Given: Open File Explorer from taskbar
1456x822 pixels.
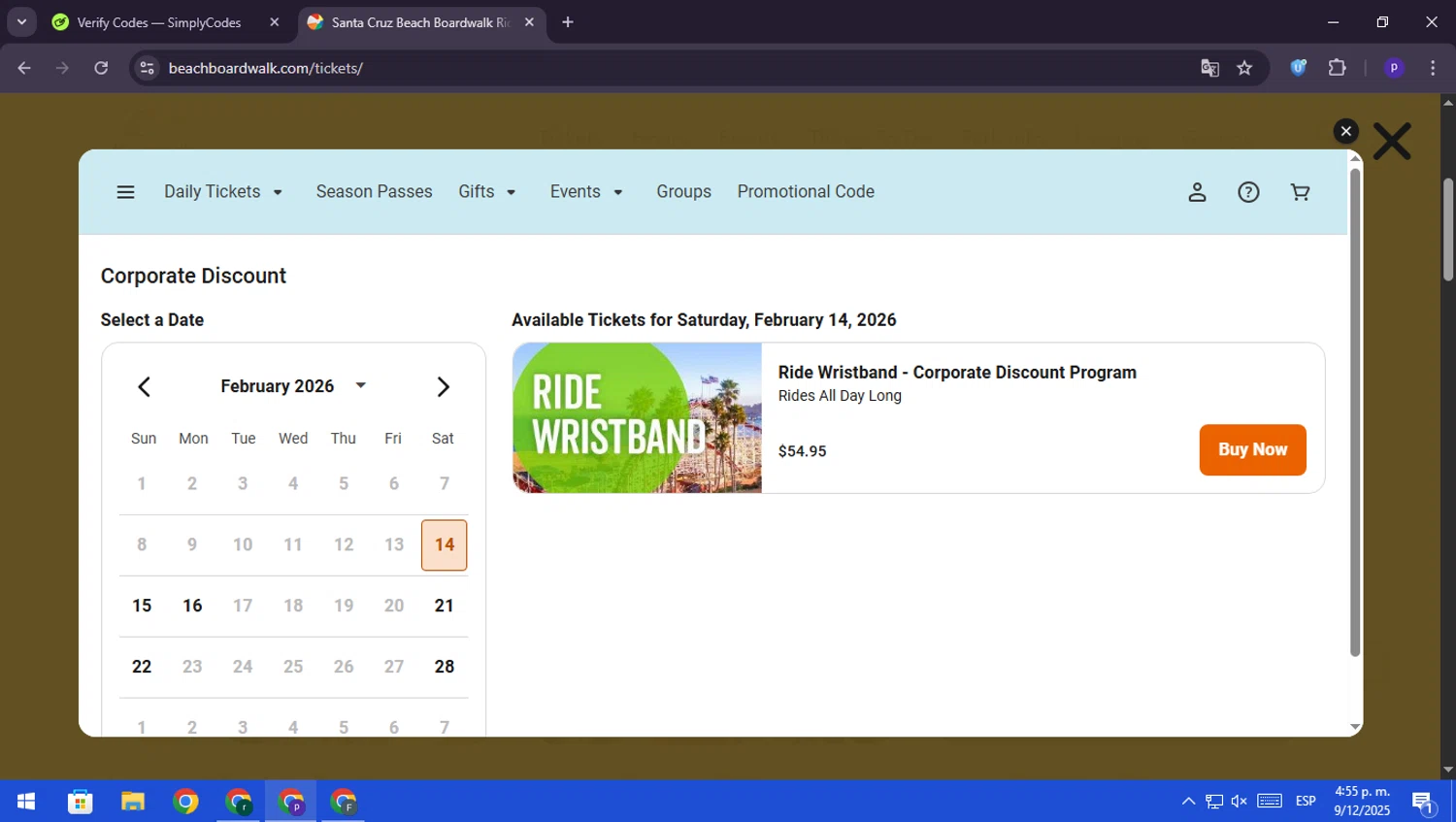Looking at the screenshot, I should [x=133, y=802].
